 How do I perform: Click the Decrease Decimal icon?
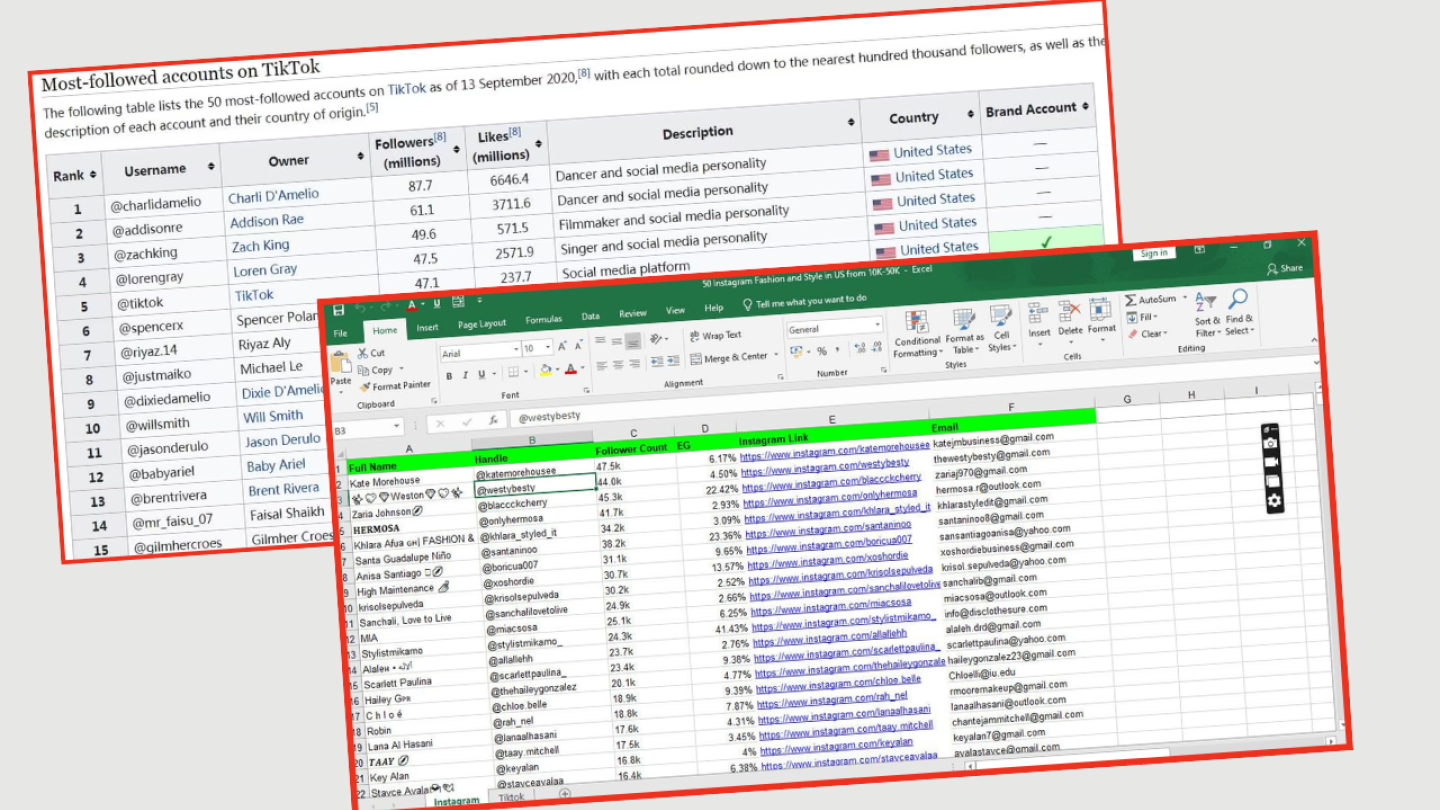click(875, 347)
